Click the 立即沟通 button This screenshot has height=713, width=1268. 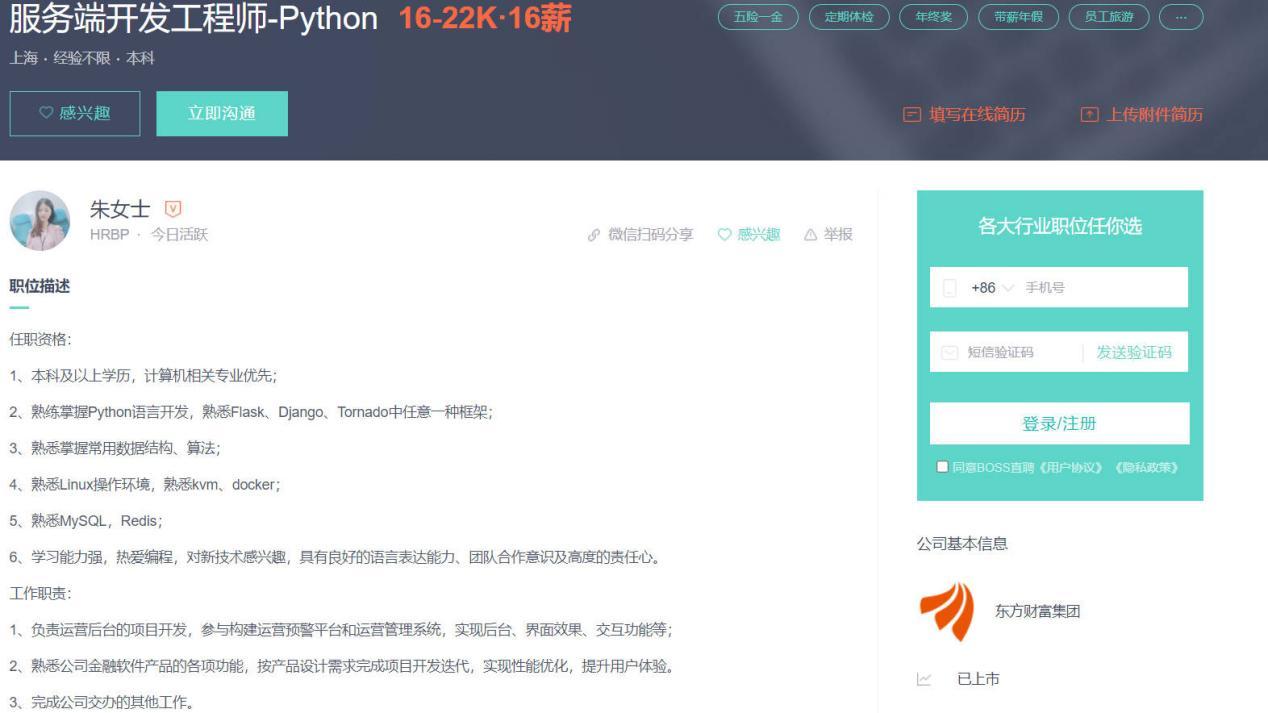pyautogui.click(x=221, y=113)
